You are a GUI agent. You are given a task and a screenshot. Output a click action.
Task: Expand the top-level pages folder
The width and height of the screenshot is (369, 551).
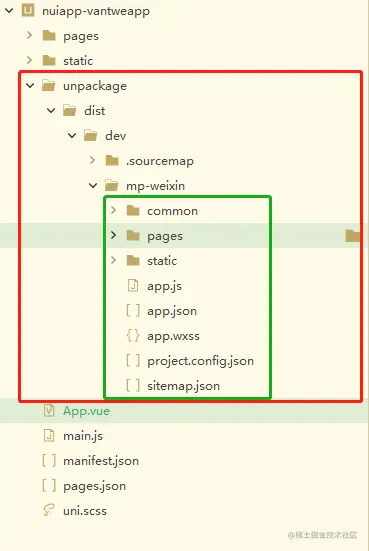(x=30, y=35)
